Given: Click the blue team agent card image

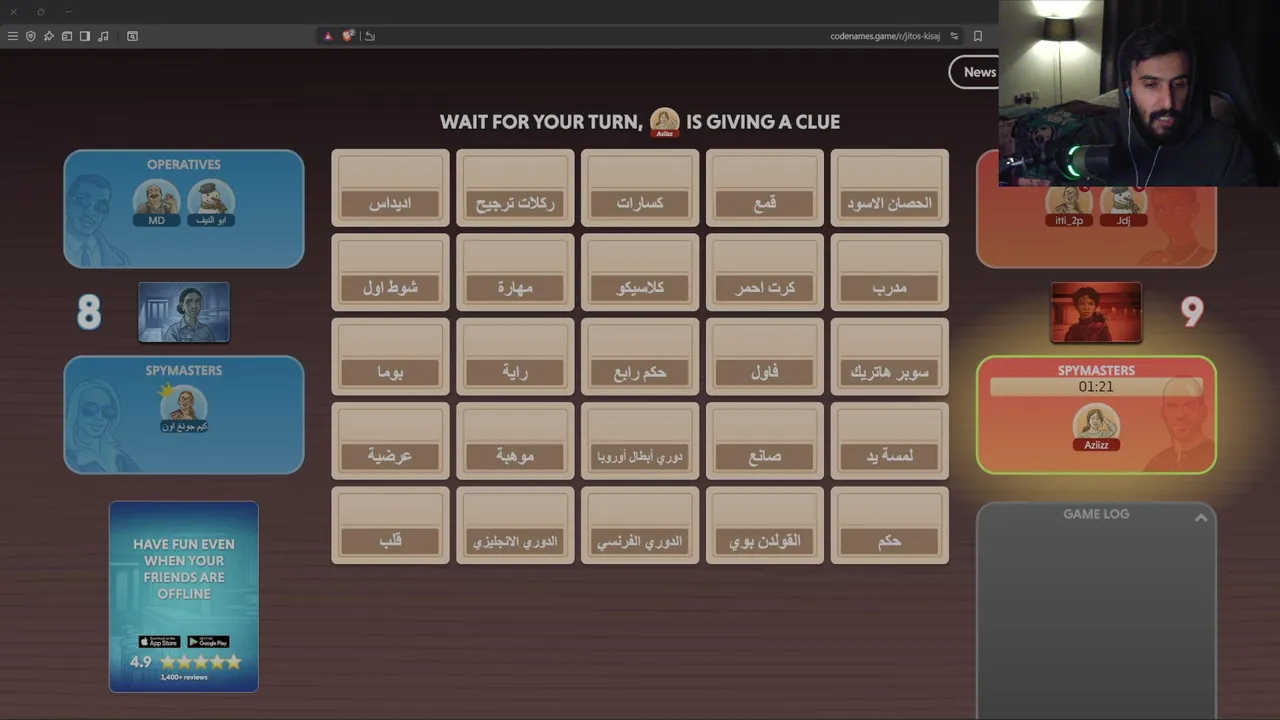Looking at the screenshot, I should (x=184, y=312).
